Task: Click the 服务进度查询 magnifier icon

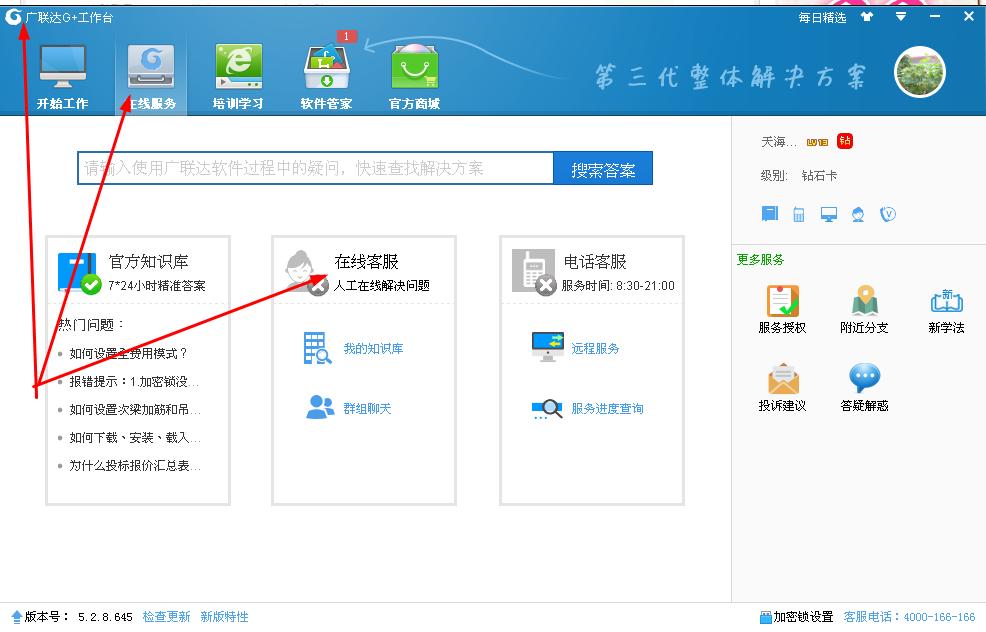Action: coord(547,409)
